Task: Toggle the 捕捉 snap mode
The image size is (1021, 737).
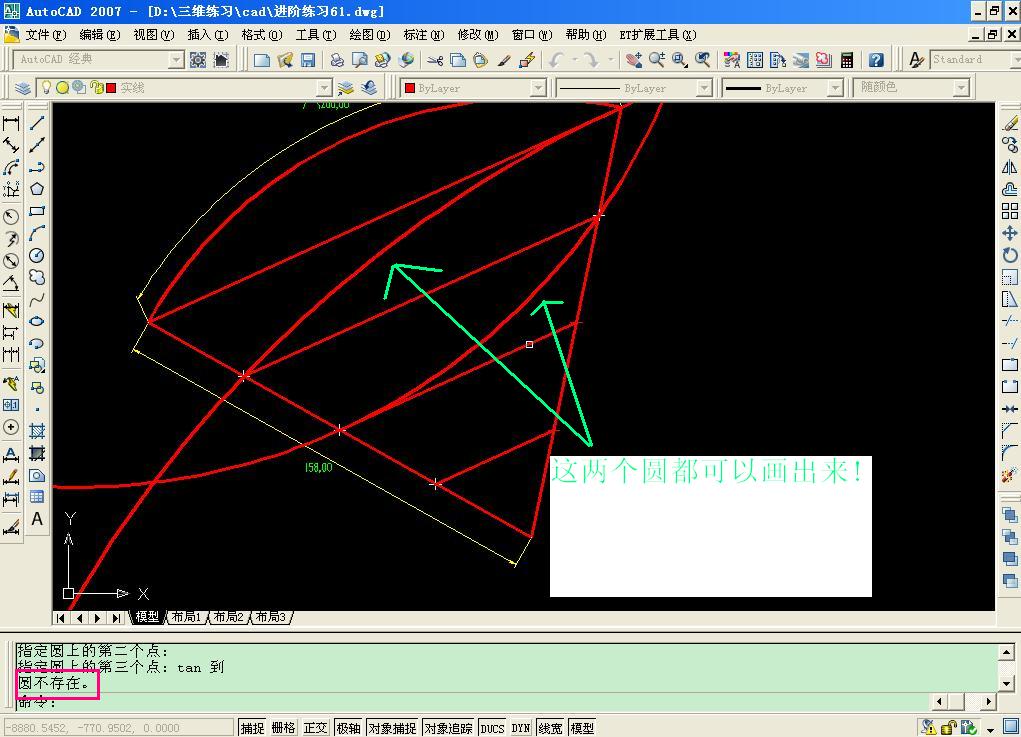Action: (x=253, y=728)
